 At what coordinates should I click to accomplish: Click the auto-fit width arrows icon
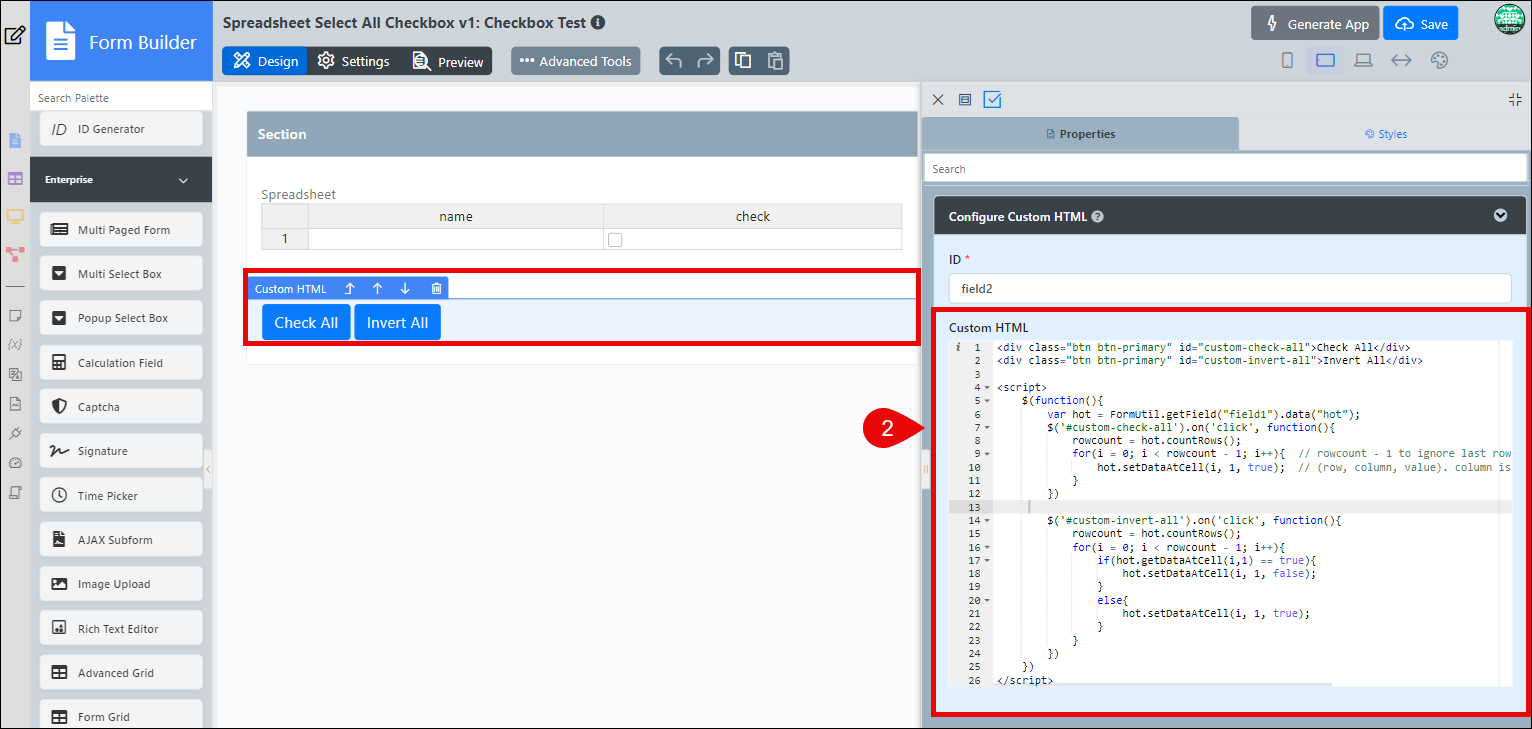(x=1401, y=61)
